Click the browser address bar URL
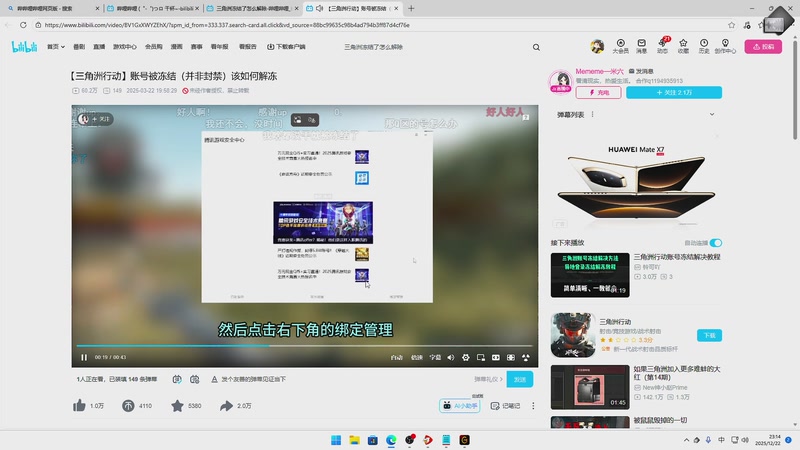 (x=227, y=25)
